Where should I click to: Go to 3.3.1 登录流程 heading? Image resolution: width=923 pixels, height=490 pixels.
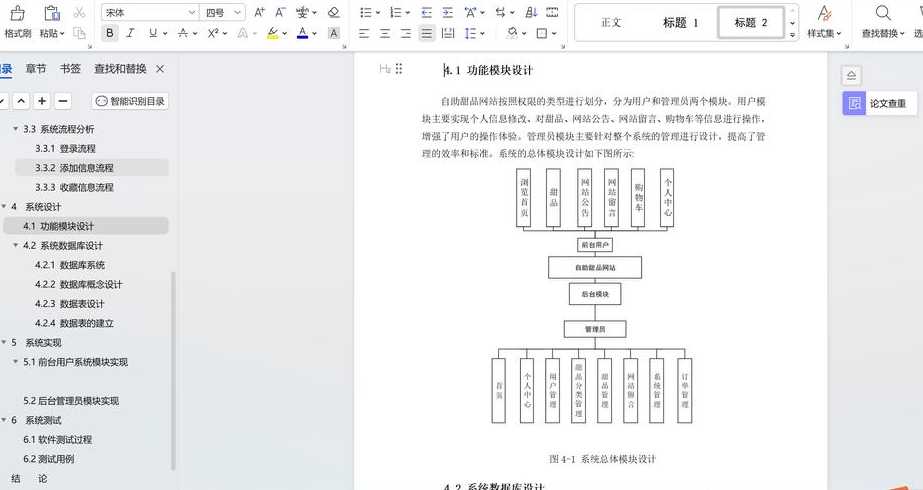point(65,148)
